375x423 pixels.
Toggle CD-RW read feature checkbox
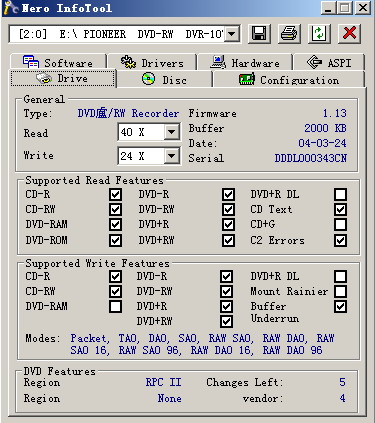point(115,209)
